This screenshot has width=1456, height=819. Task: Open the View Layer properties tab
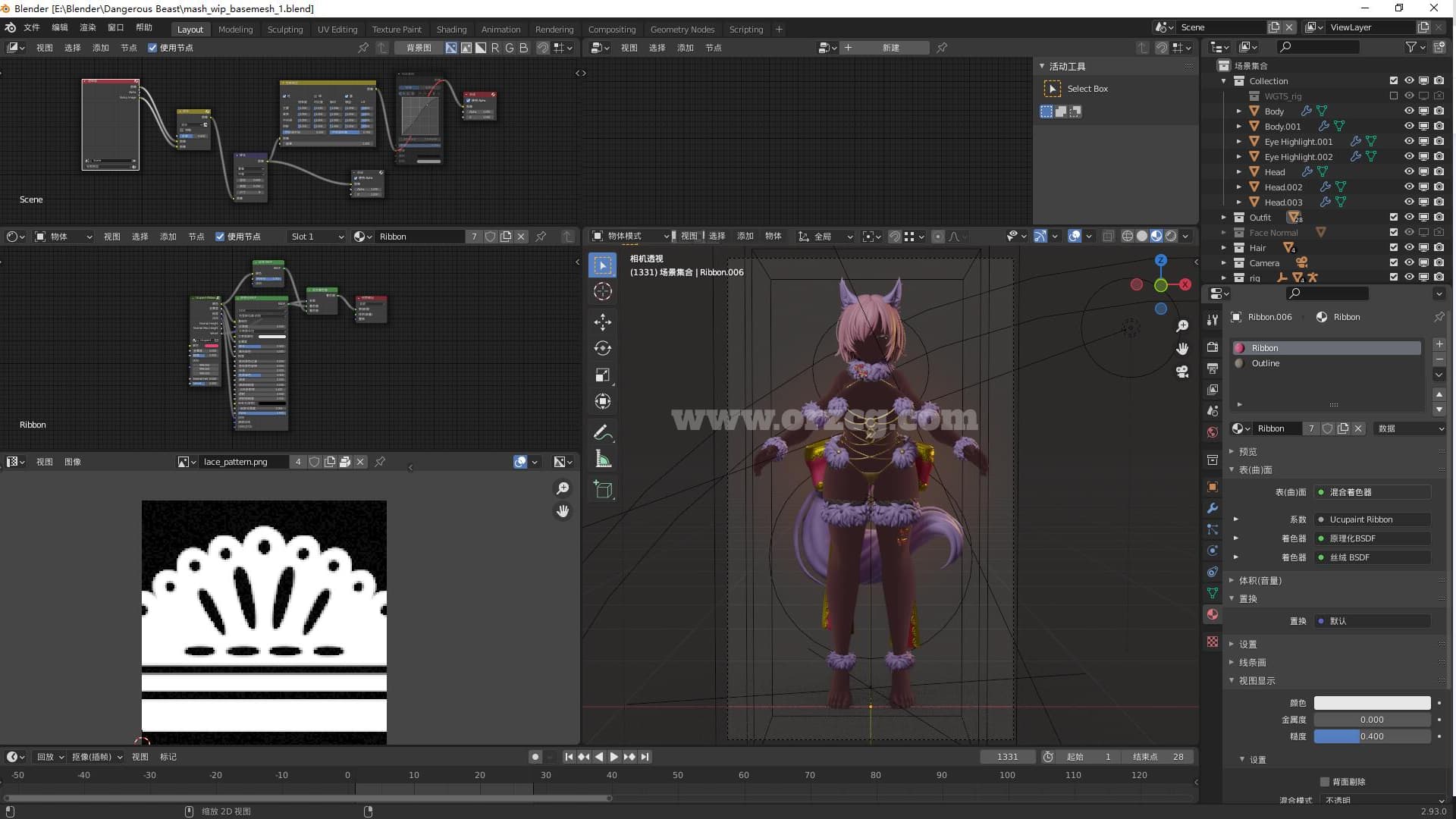pyautogui.click(x=1213, y=390)
